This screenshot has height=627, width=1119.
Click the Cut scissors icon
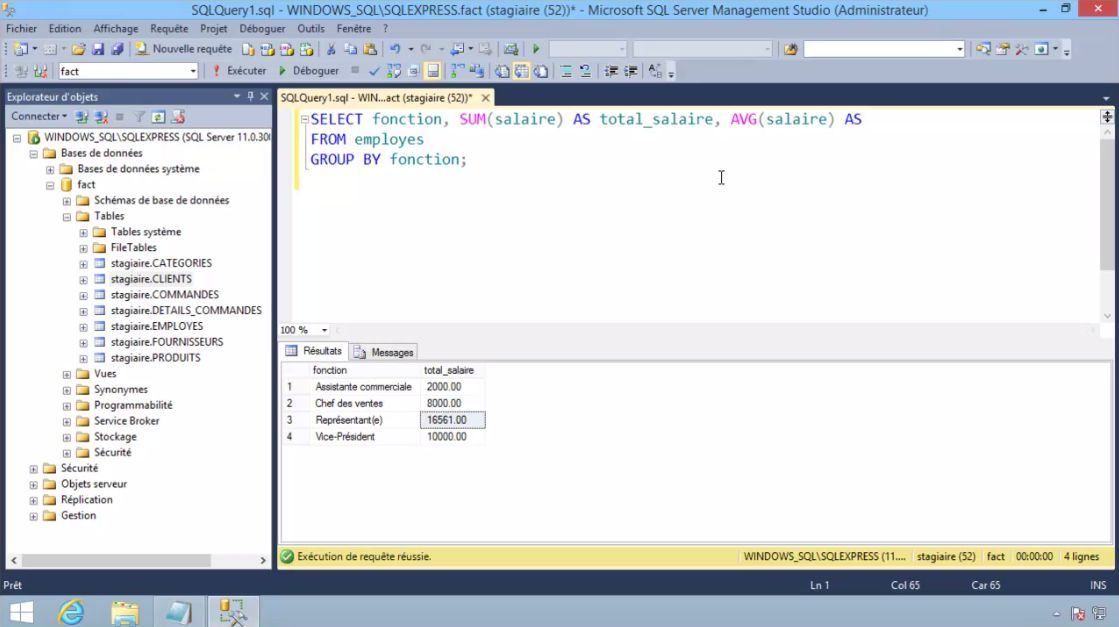click(330, 49)
